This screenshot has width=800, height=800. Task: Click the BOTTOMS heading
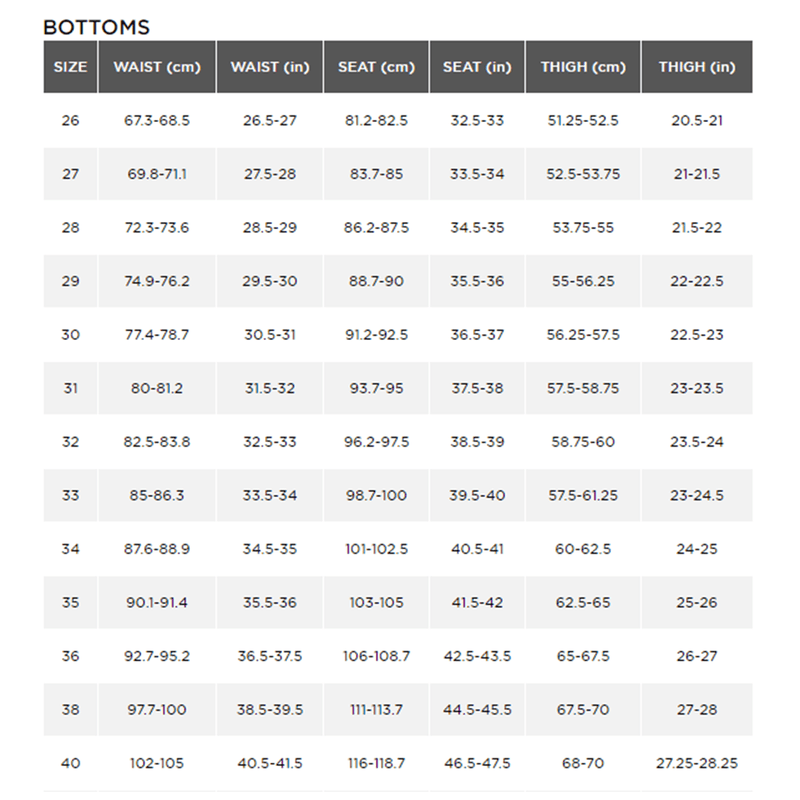point(96,27)
